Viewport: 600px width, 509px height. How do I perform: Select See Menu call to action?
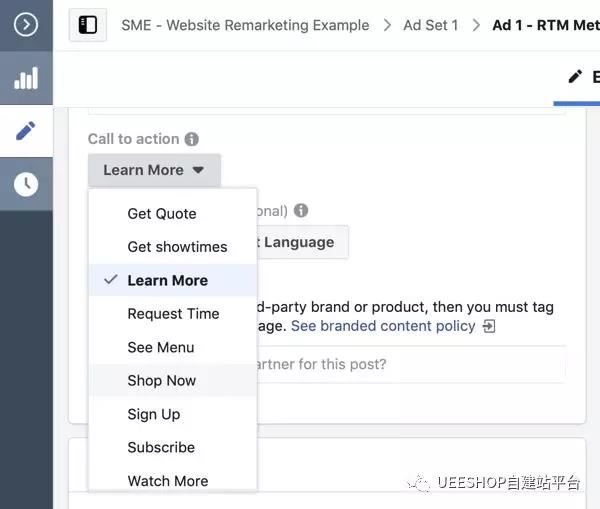pos(161,347)
